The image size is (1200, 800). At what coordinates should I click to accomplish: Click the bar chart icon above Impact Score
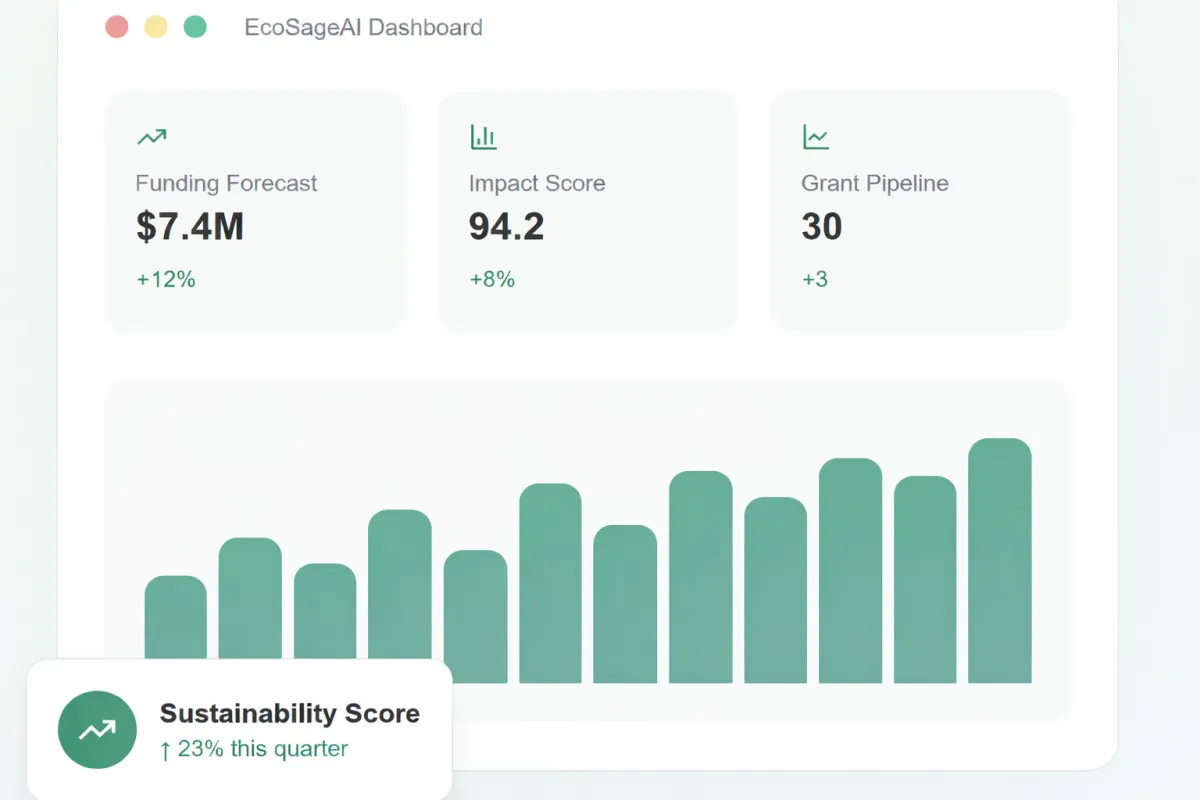click(x=483, y=137)
